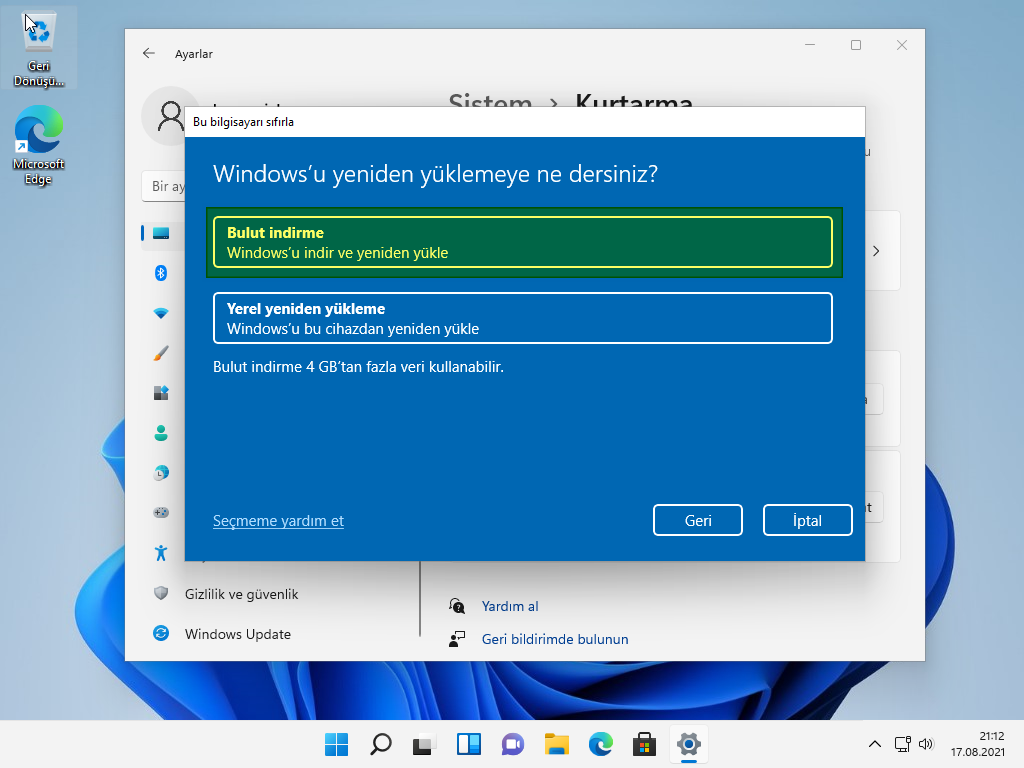Open the Windows Start menu
Screen dimensions: 1024x768
click(337, 744)
